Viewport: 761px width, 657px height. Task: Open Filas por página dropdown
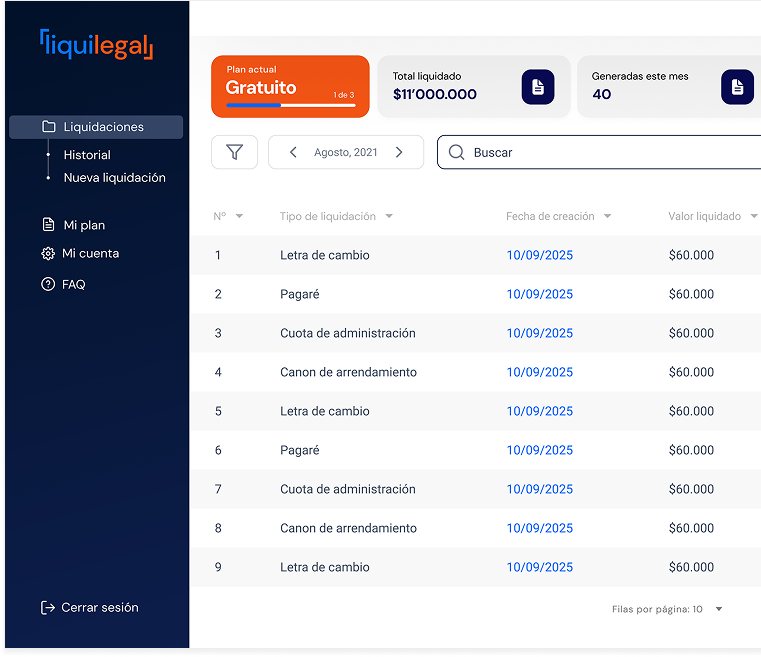click(719, 609)
